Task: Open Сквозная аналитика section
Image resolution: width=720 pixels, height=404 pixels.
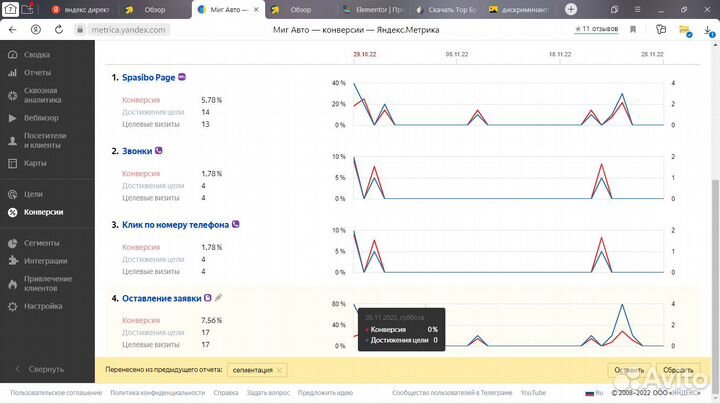Action: [42, 95]
